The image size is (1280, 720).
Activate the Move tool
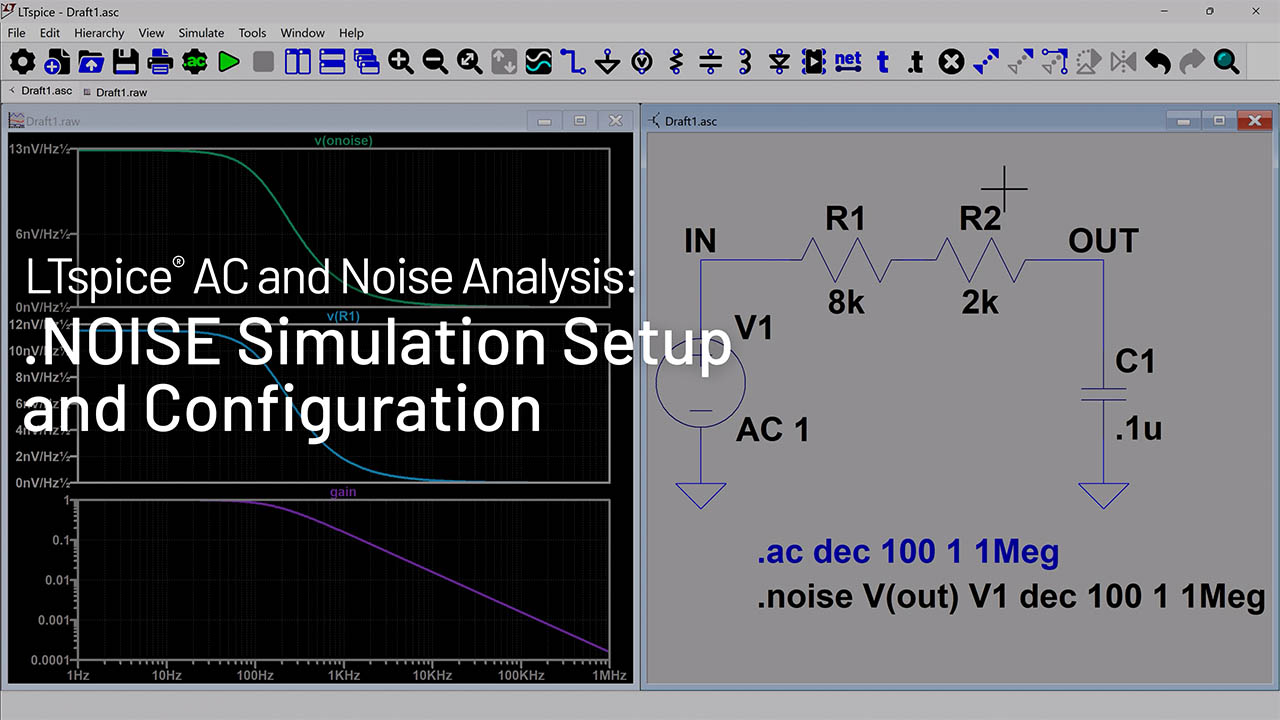point(1020,62)
